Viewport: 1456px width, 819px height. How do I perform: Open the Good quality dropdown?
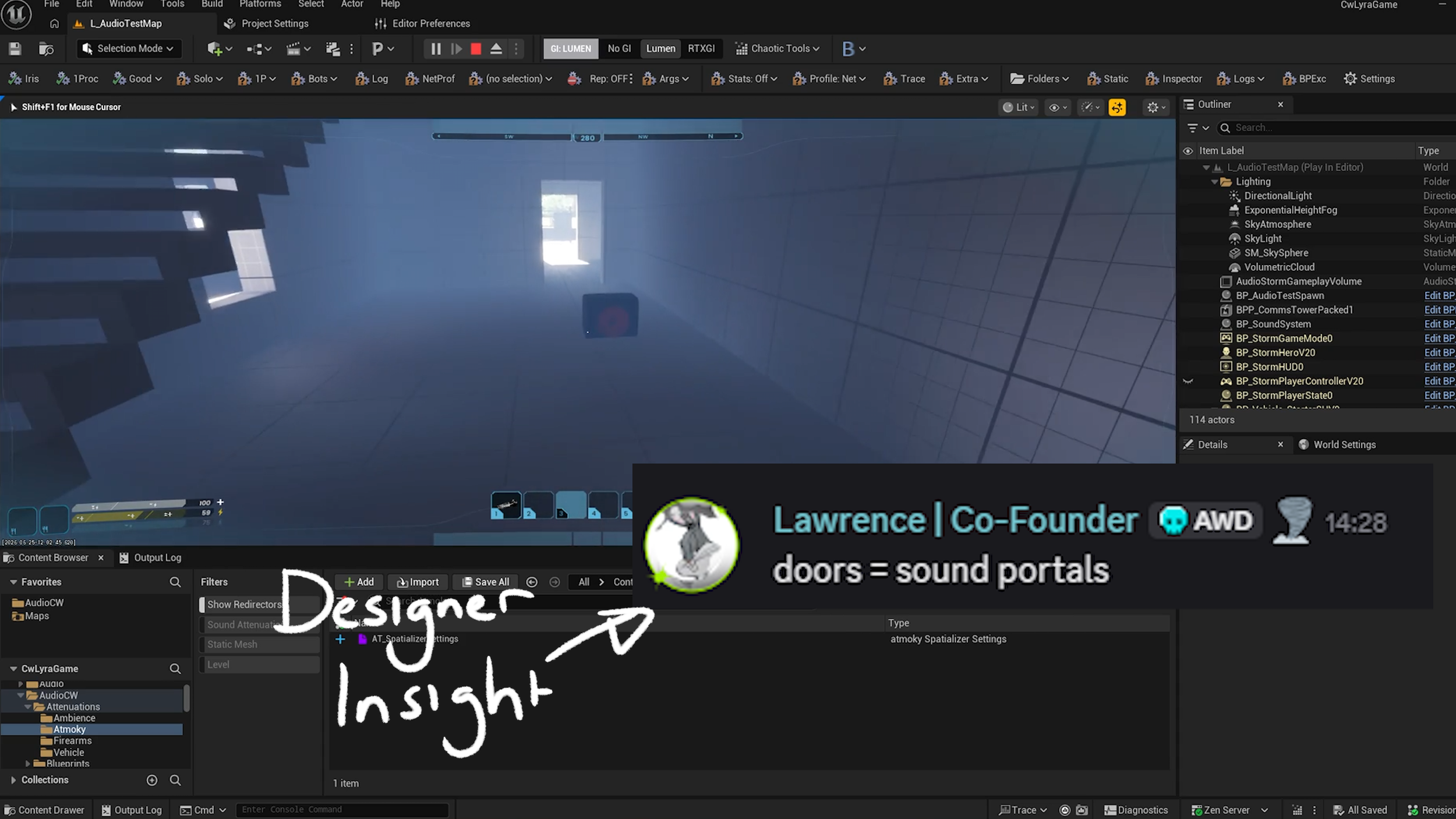pos(137,79)
